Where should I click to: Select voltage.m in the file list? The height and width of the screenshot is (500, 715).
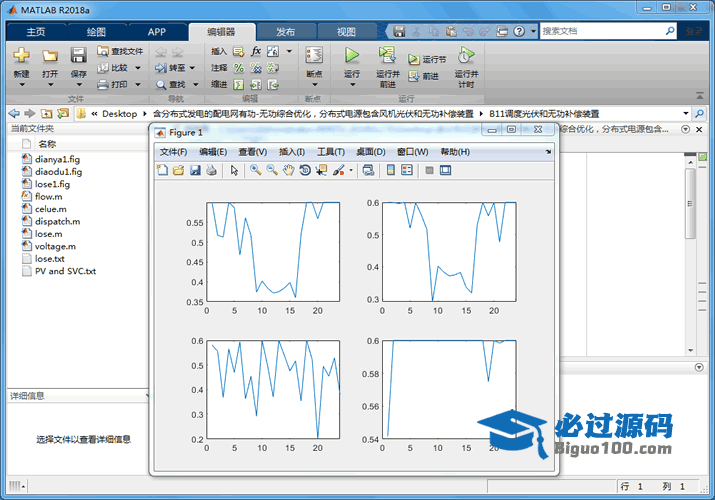[x=55, y=246]
